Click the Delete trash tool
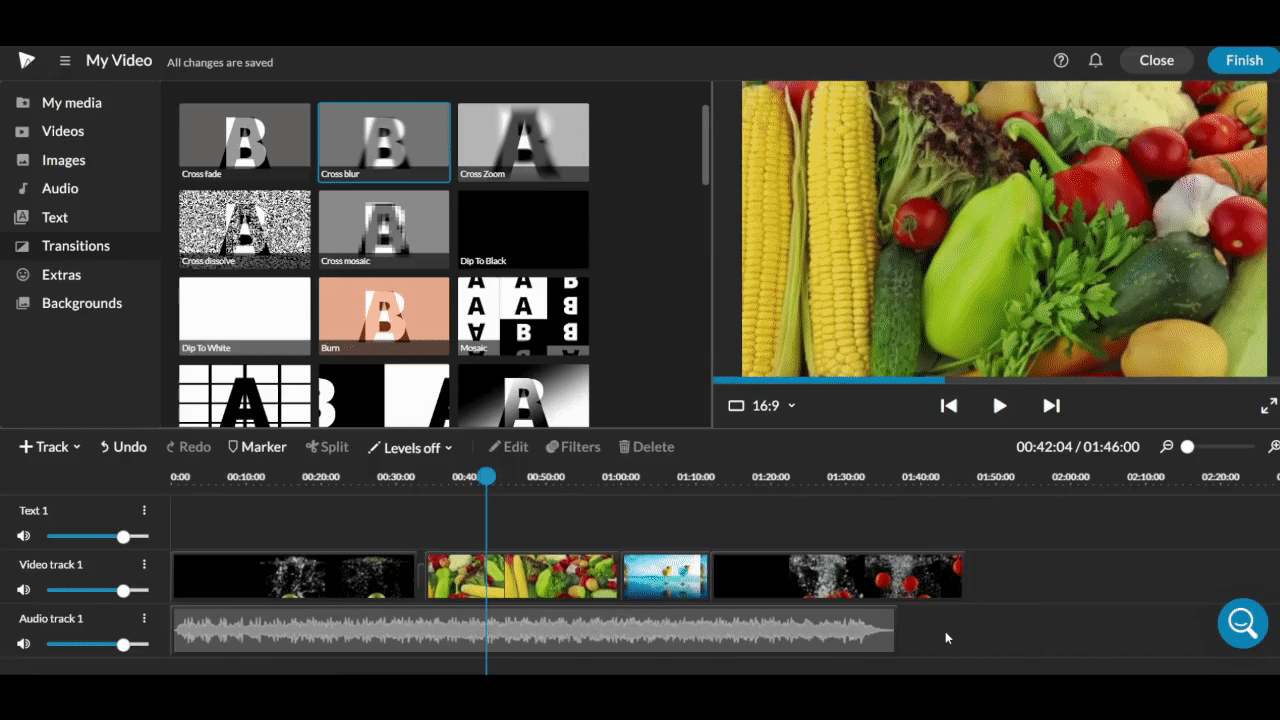This screenshot has height=720, width=1280. pyautogui.click(x=646, y=447)
